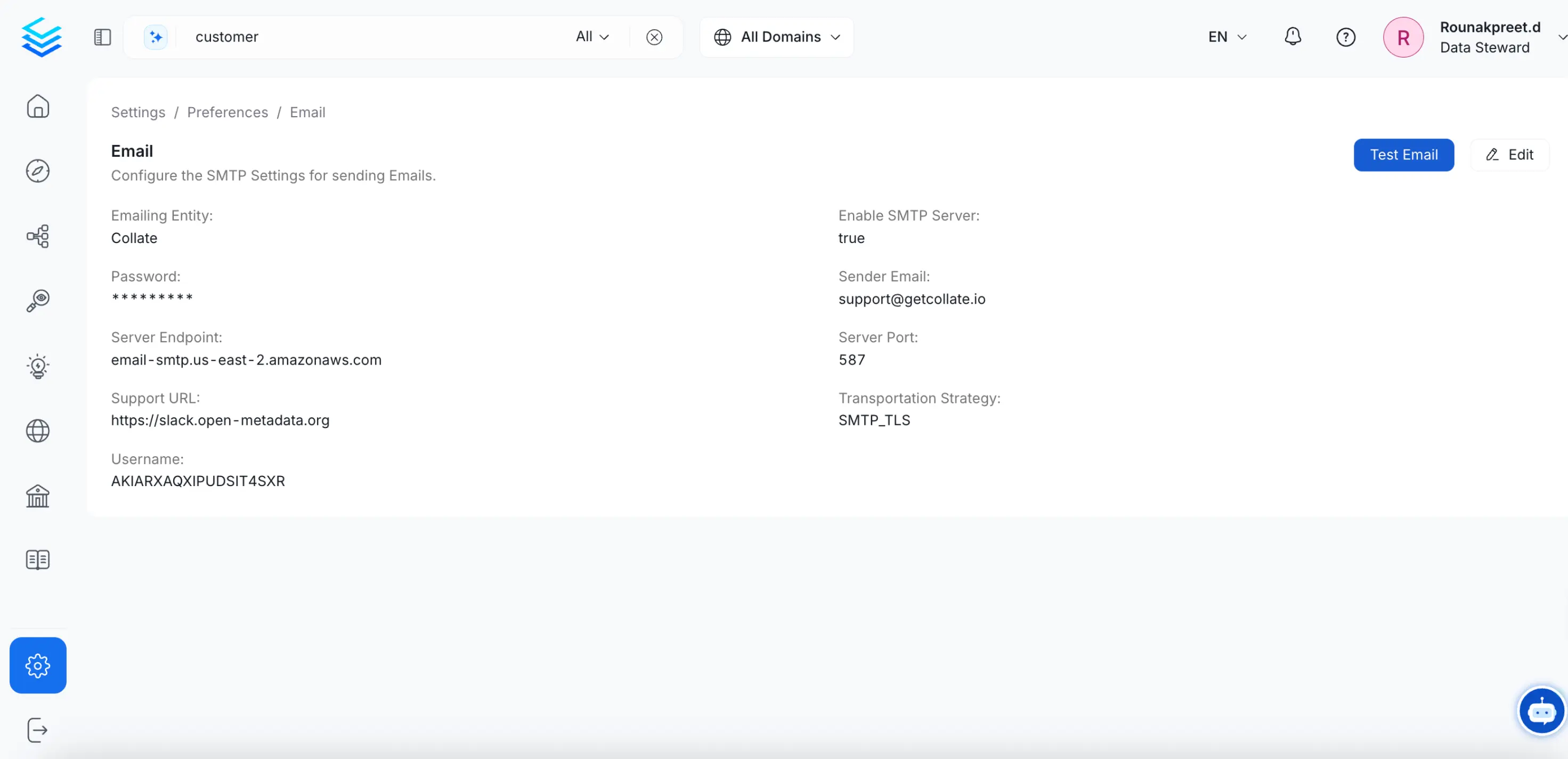
Task: Click the Observability magnifier-eye icon
Action: 38,301
